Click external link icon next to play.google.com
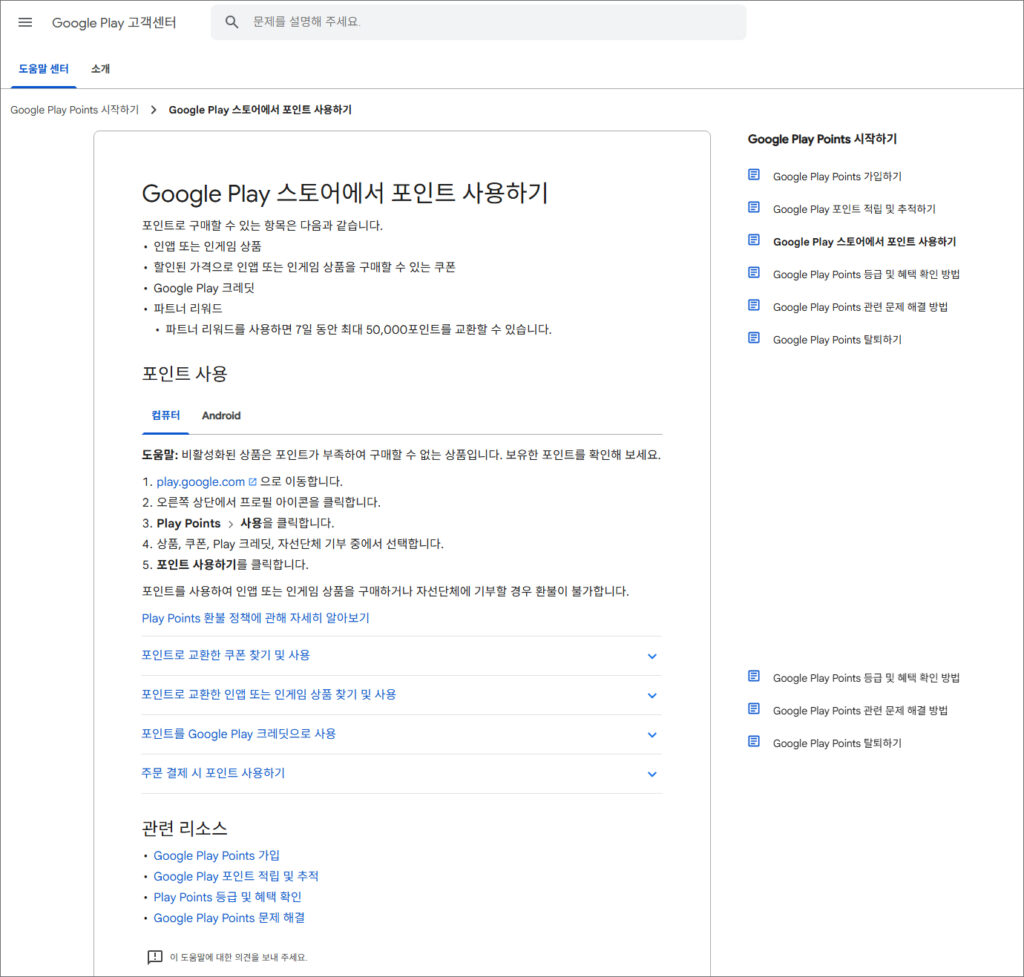The height and width of the screenshot is (977, 1024). (252, 482)
